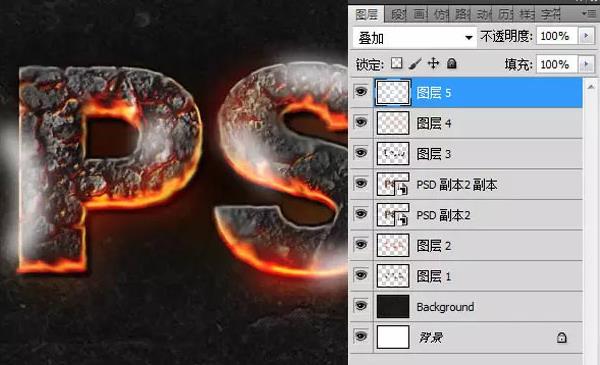
Task: Toggle visibility of the 背景 layer
Action: click(x=361, y=336)
